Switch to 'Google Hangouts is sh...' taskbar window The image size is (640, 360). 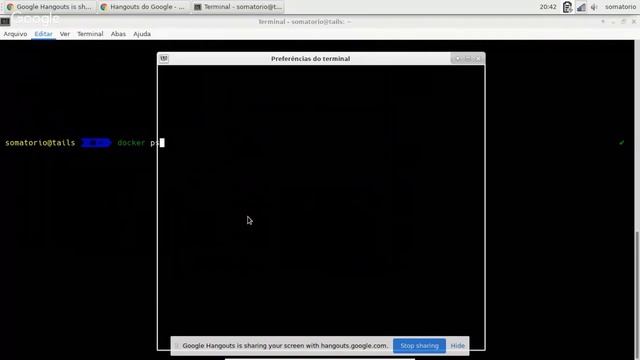49,7
